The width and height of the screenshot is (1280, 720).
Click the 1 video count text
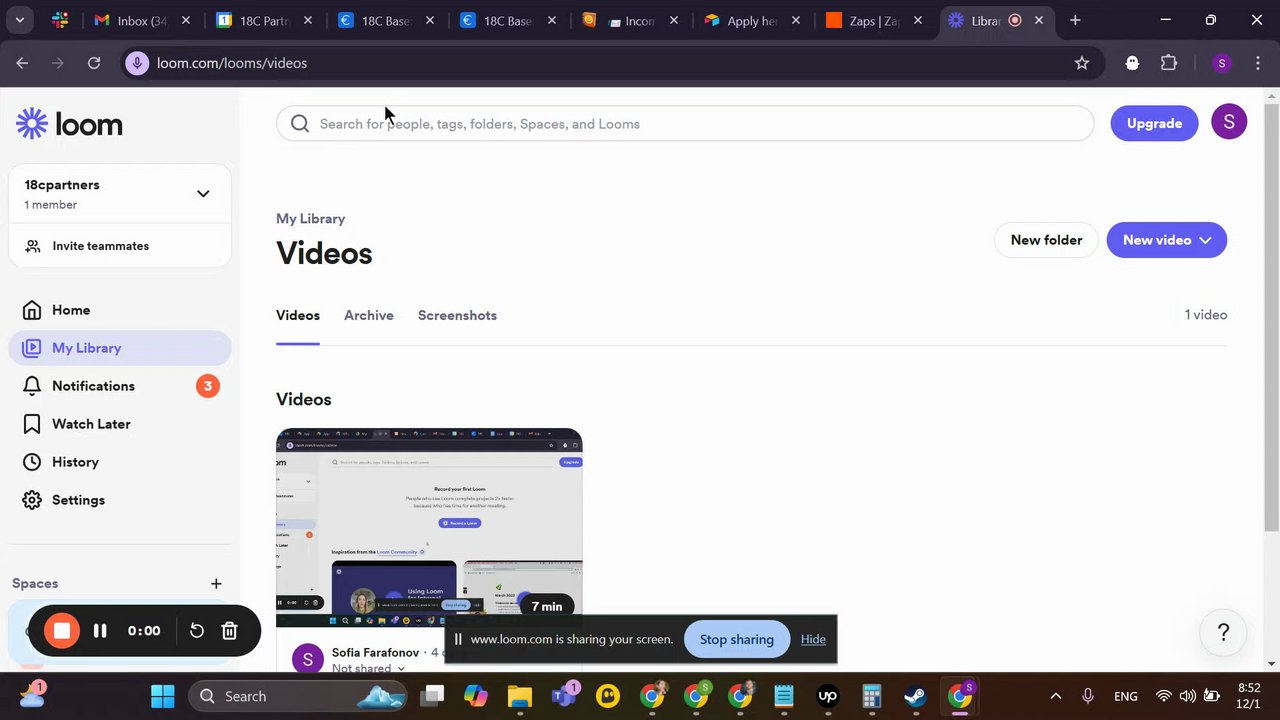(x=1206, y=315)
